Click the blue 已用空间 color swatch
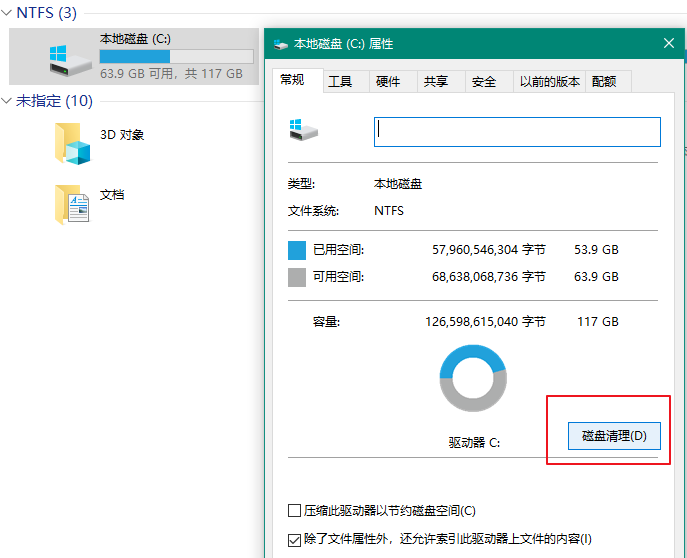This screenshot has width=687, height=558. tap(297, 249)
